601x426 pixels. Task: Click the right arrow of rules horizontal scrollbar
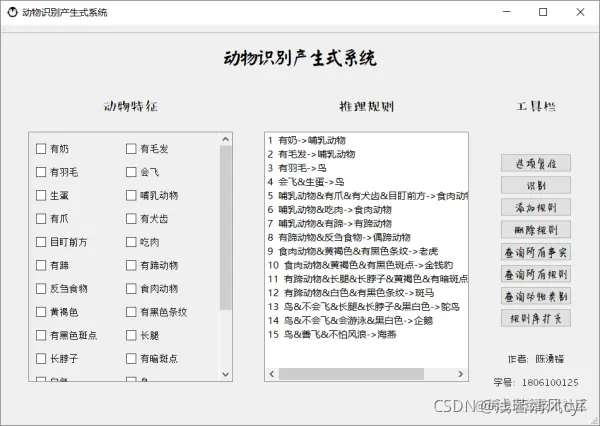(x=461, y=374)
